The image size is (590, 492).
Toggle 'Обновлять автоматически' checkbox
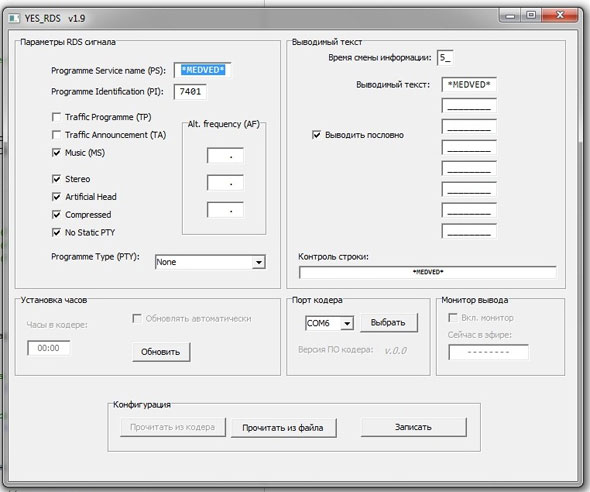137,319
